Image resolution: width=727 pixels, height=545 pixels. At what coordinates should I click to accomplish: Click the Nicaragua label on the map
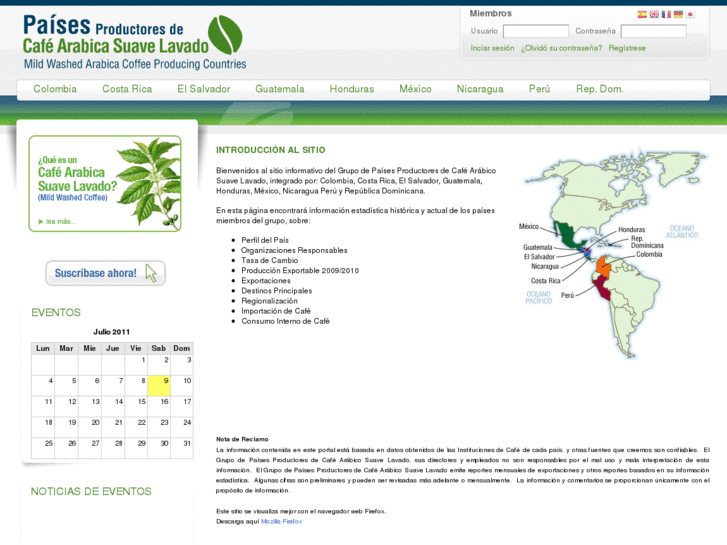pyautogui.click(x=545, y=267)
